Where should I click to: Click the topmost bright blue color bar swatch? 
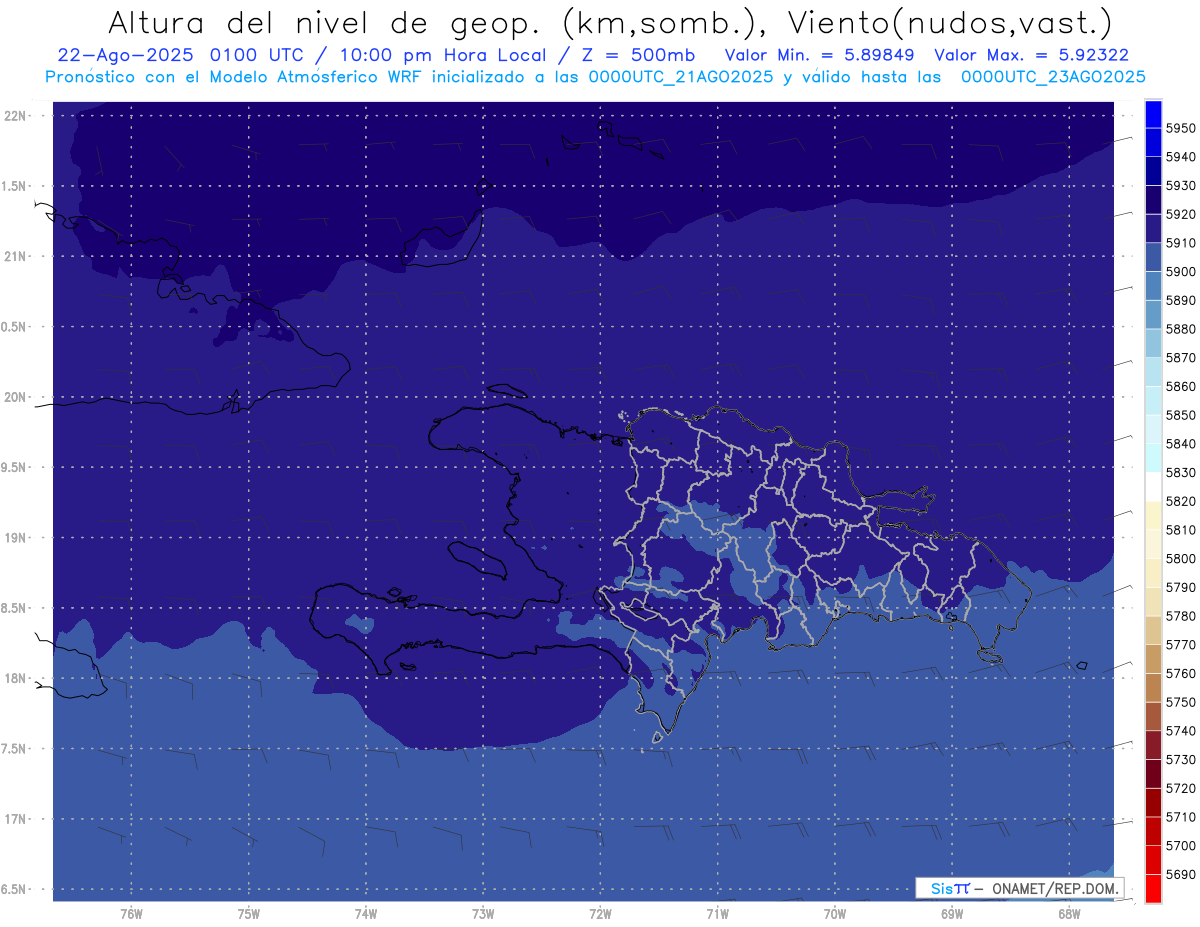[1152, 113]
